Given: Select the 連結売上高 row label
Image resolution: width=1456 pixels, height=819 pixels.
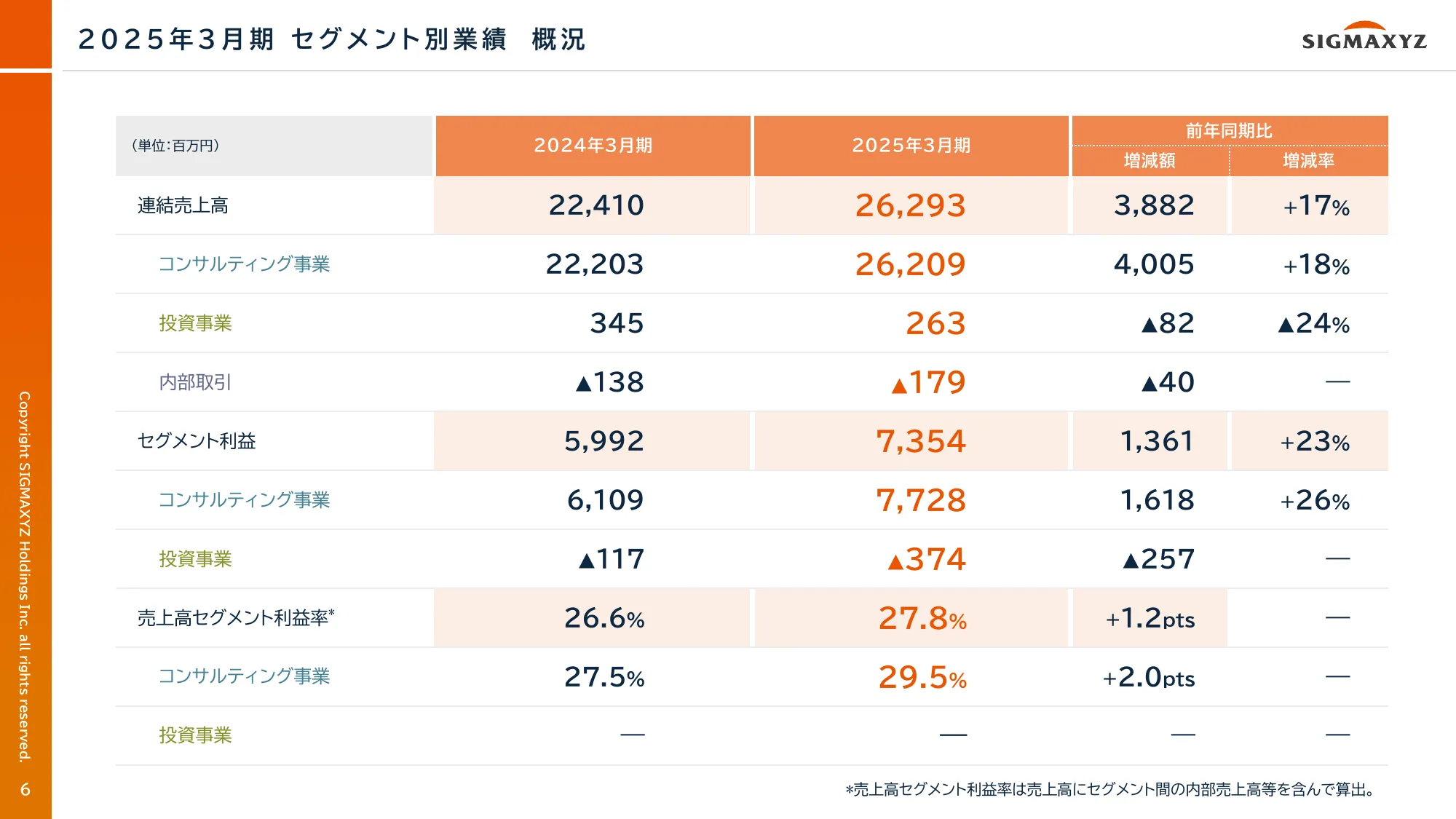Looking at the screenshot, I should coord(183,206).
